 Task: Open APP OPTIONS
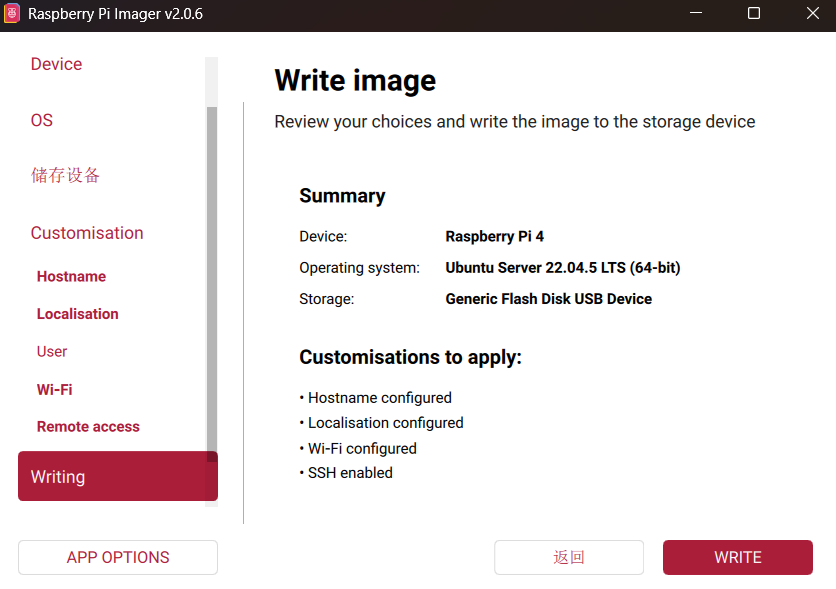click(x=118, y=558)
